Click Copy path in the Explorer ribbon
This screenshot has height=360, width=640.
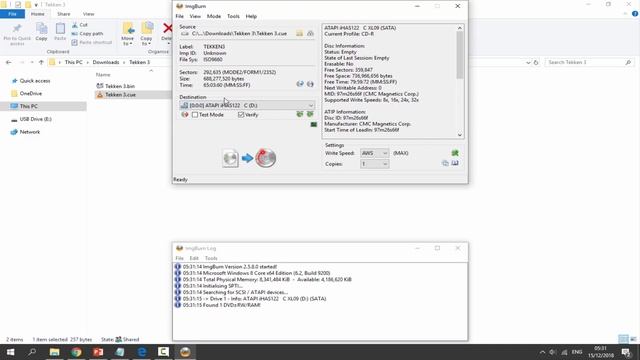(x=87, y=33)
